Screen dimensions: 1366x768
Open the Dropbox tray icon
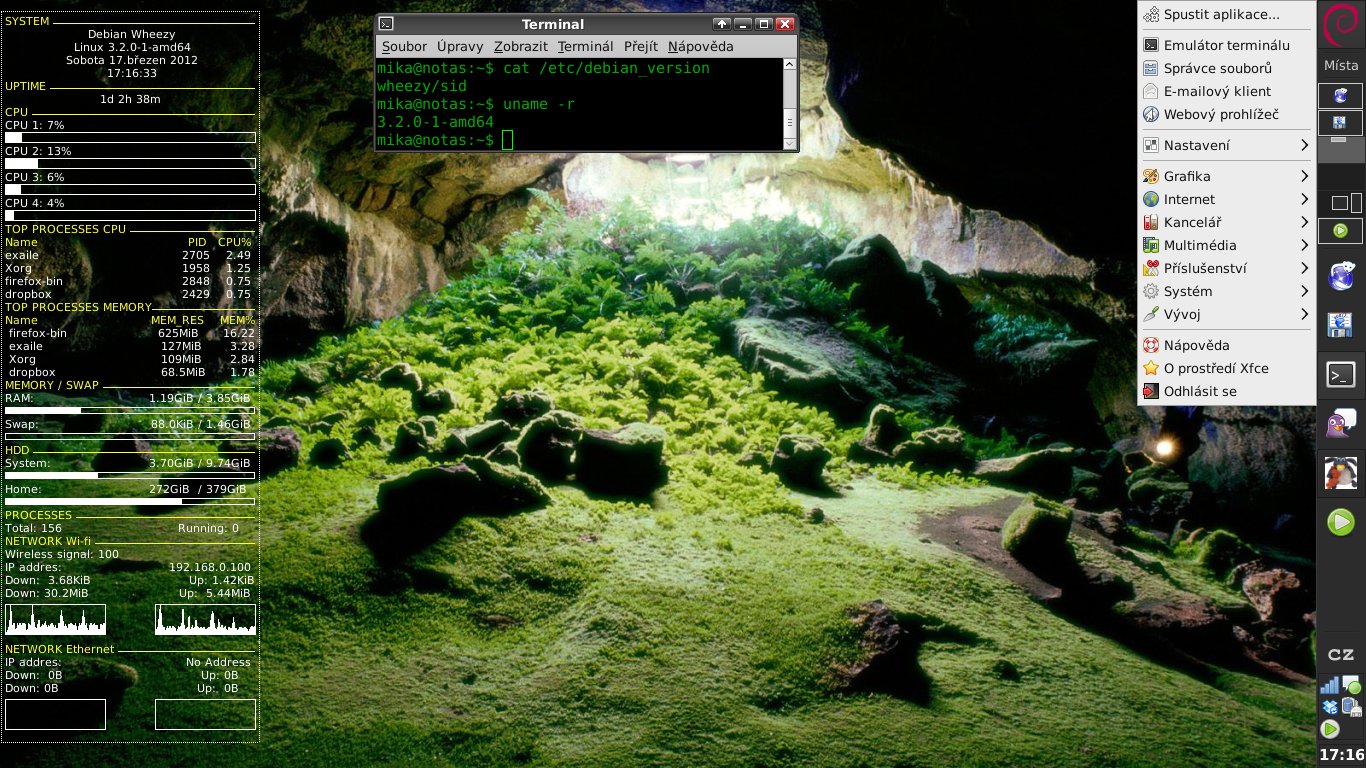pyautogui.click(x=1329, y=708)
